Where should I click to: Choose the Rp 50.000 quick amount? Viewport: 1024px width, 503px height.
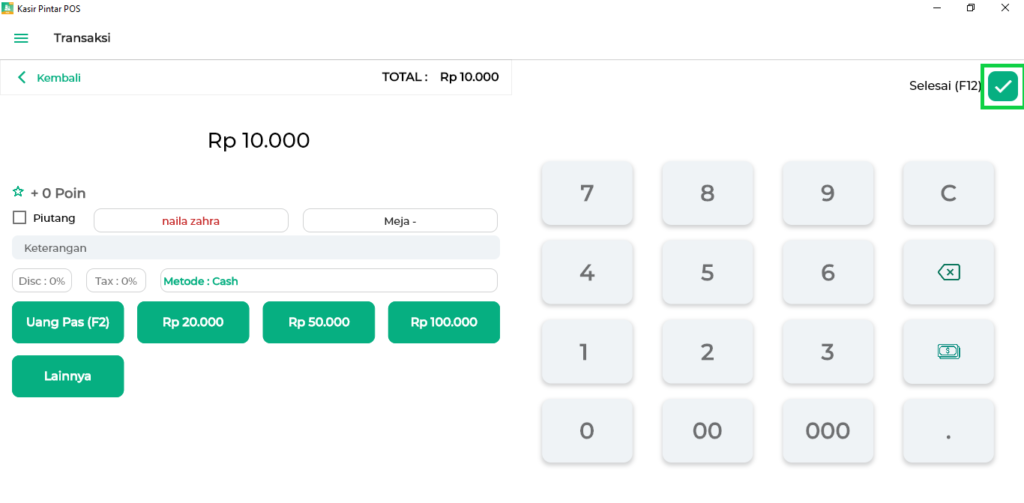pos(319,322)
